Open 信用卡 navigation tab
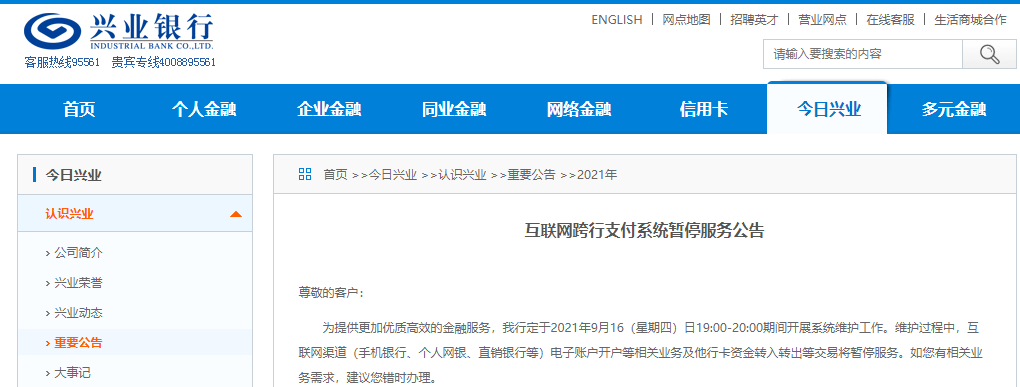Viewport: 1020px width, 387px height. click(704, 109)
